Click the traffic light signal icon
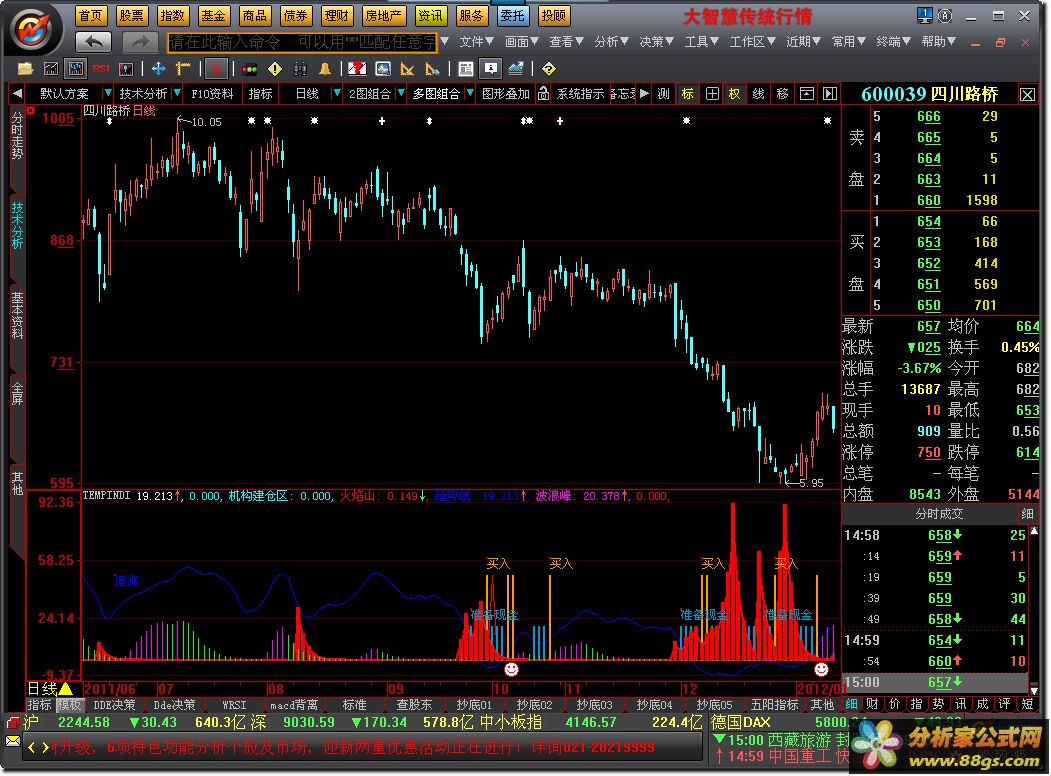The image size is (1051, 776). click(x=250, y=69)
